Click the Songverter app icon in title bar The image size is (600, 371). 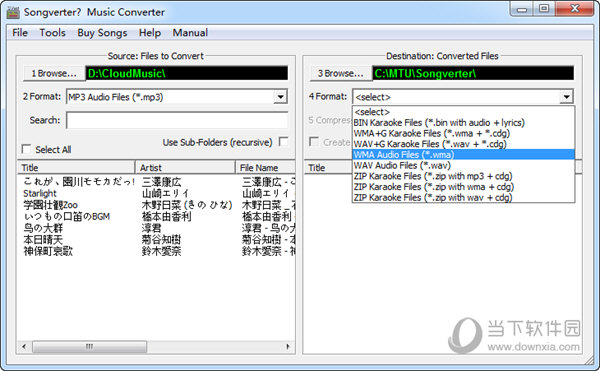point(13,12)
